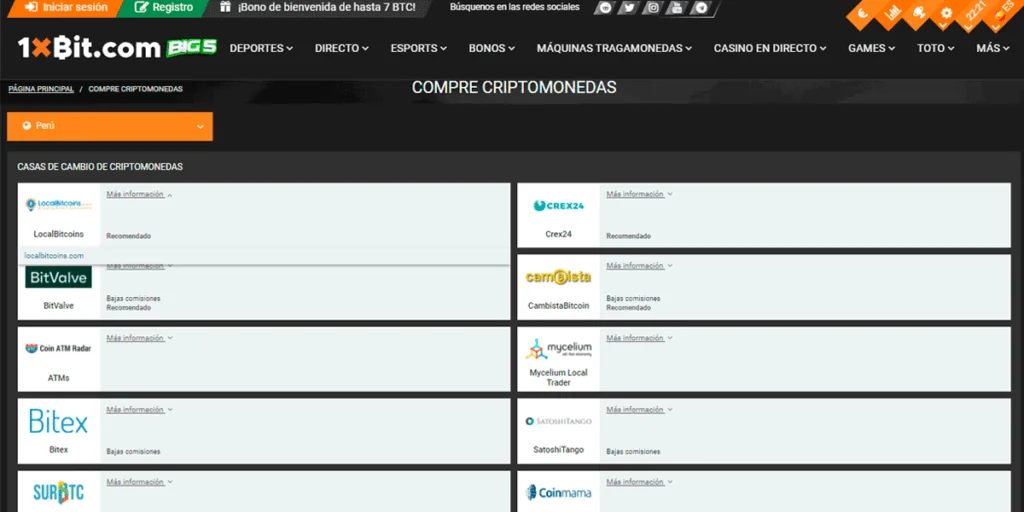Open the Twitter social icon
The width and height of the screenshot is (1024, 512).
click(x=629, y=8)
